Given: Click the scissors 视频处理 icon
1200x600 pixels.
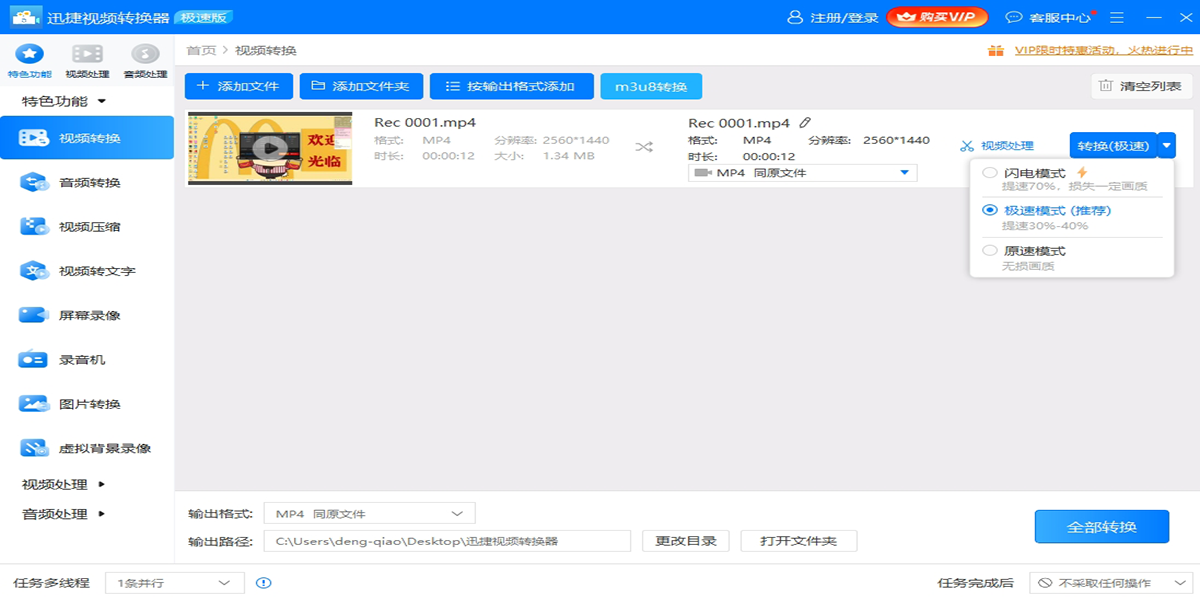Looking at the screenshot, I should pos(967,146).
